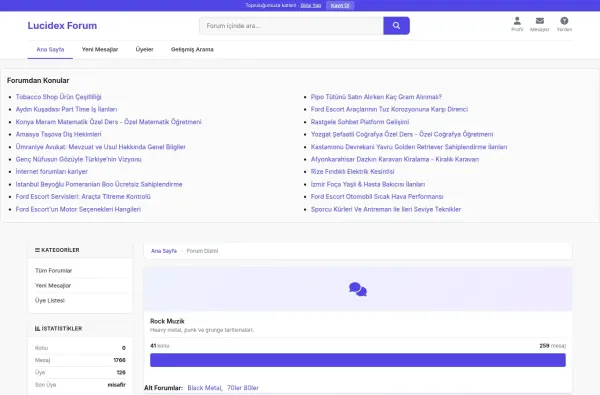This screenshot has height=395, width=600.
Task: Click the search magnifier button
Action: tap(396, 26)
